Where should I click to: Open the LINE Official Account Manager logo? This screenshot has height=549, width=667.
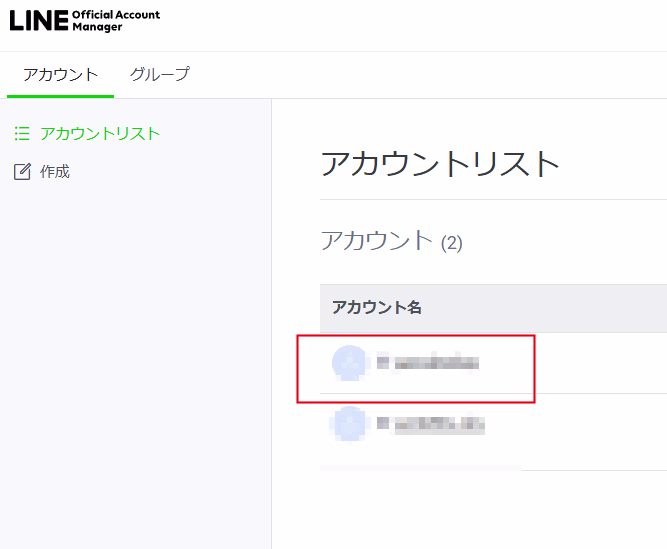point(85,20)
